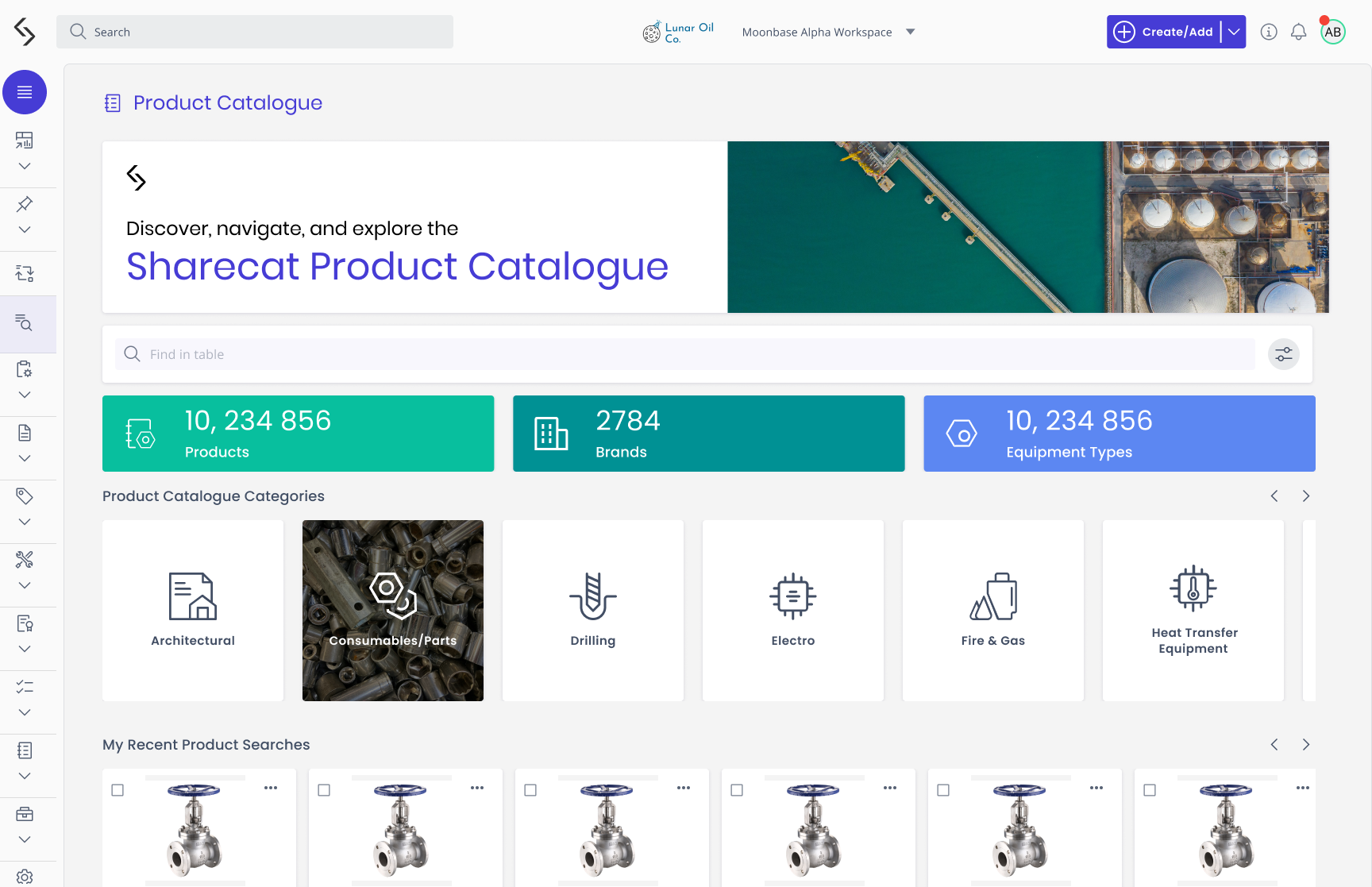Focus the Find in table field
1372x887 pixels.
(x=685, y=354)
